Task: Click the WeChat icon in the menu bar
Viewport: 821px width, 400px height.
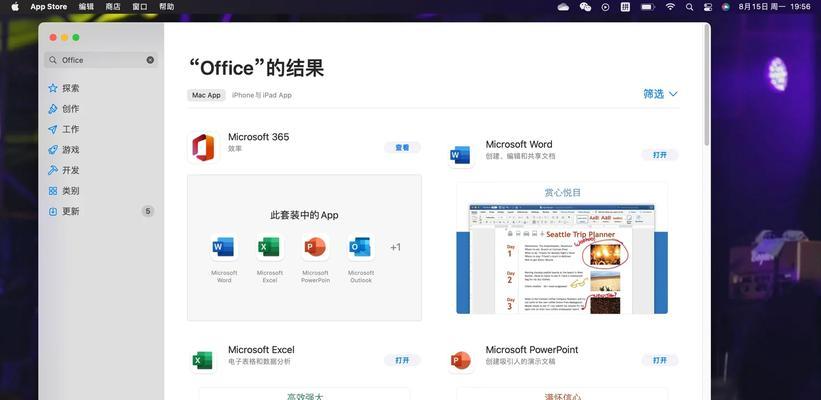Action: point(585,7)
